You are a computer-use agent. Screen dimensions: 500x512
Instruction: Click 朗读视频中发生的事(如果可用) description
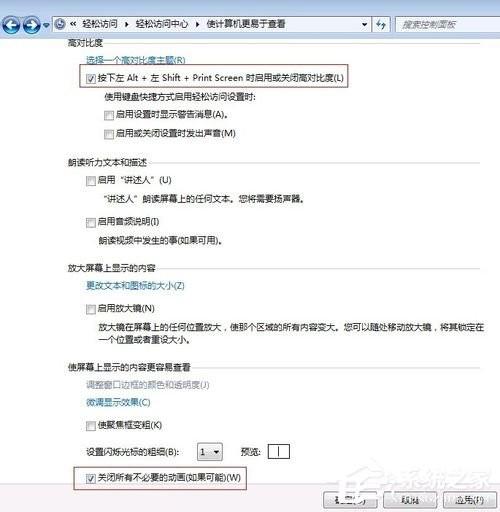160,240
